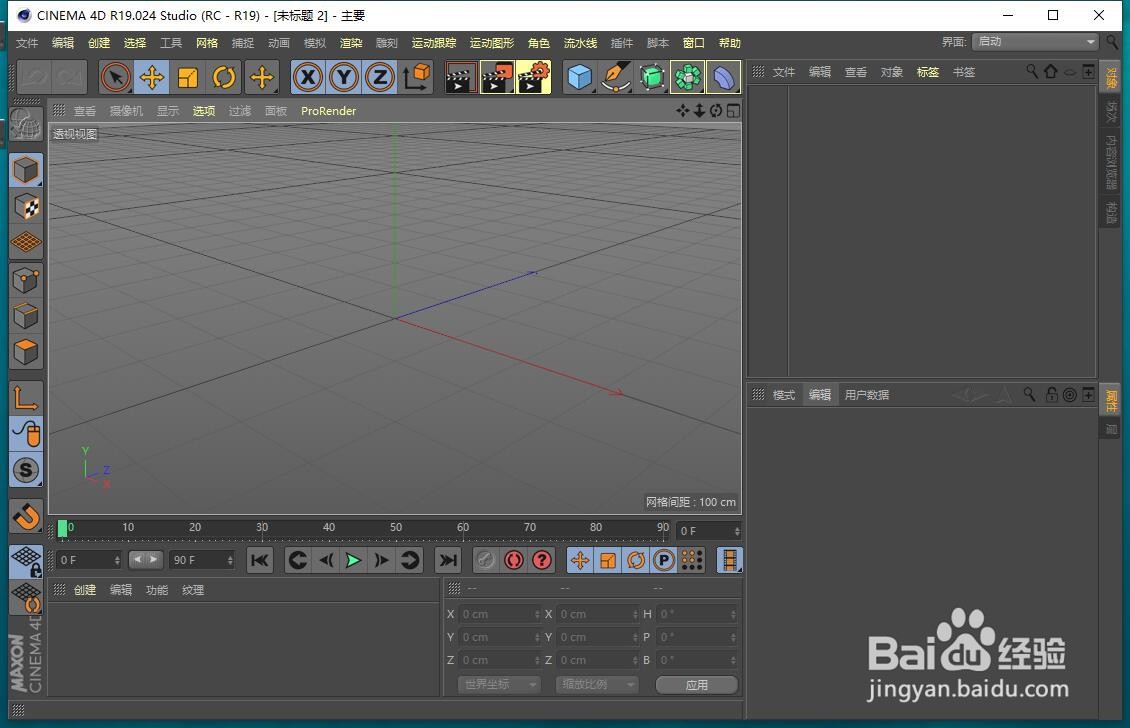Open 创建 menu in material manager
Viewport: 1130px width, 728px height.
(84, 590)
